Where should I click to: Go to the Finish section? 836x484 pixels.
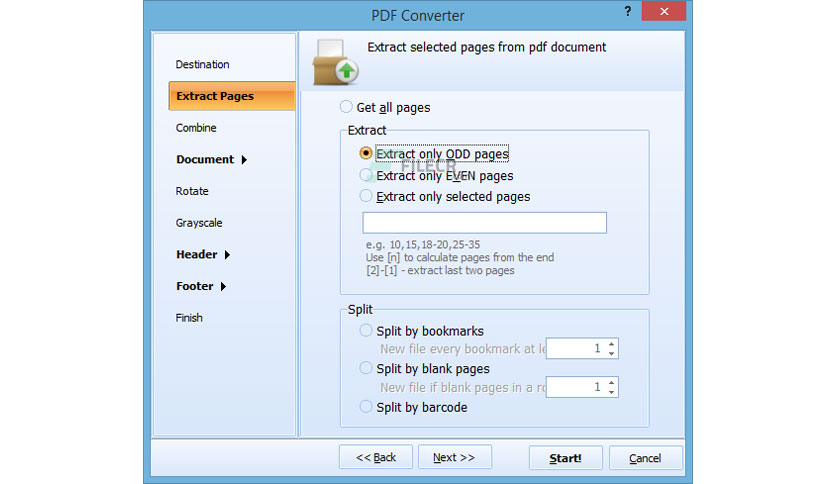point(189,318)
